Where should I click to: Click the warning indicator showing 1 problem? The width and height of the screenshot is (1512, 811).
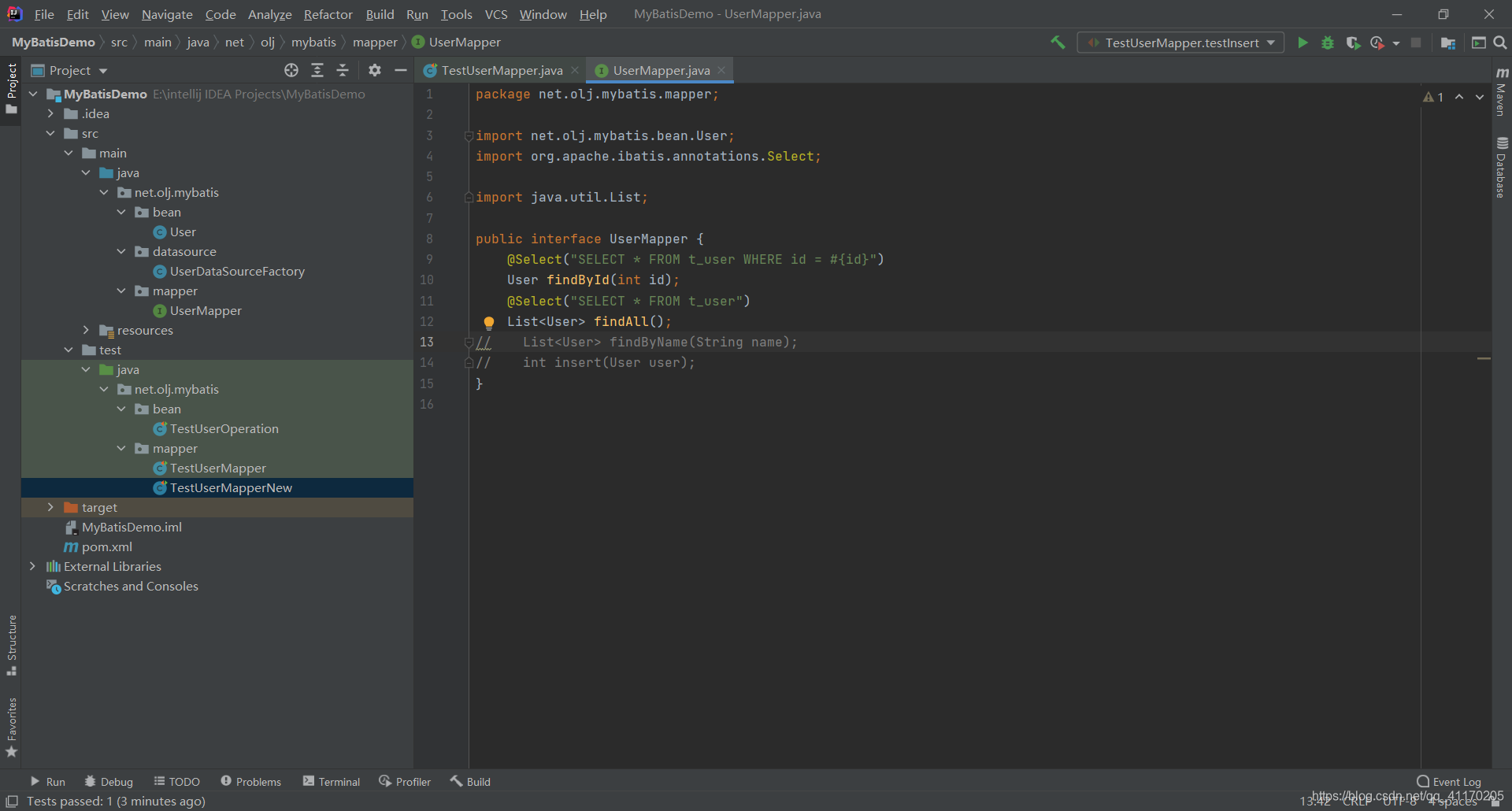1433,97
